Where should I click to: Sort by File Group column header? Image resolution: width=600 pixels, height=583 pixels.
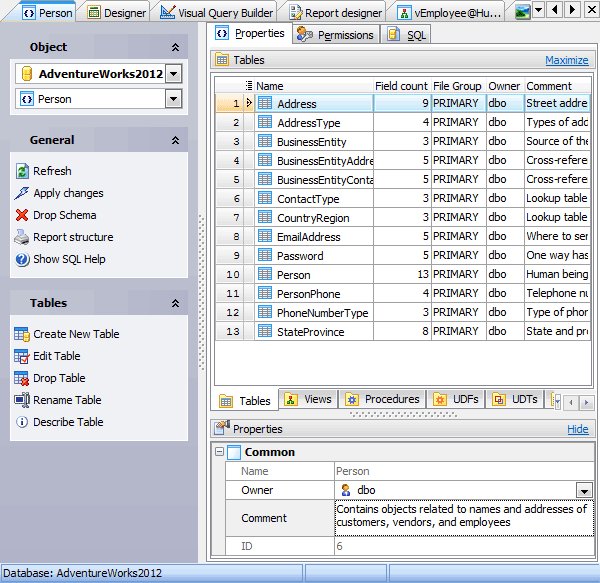tap(458, 86)
